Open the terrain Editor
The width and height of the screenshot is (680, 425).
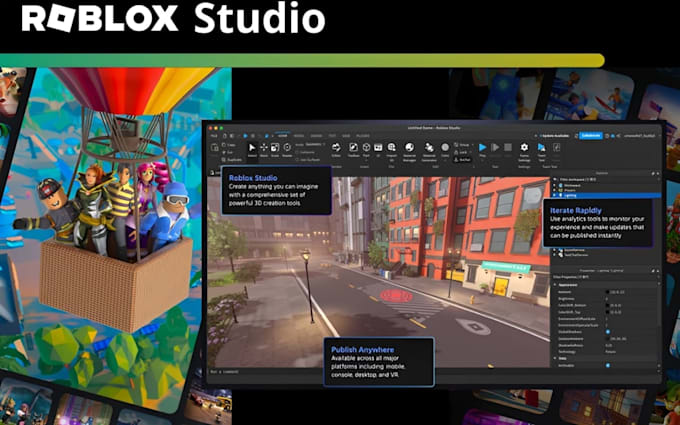click(x=336, y=150)
